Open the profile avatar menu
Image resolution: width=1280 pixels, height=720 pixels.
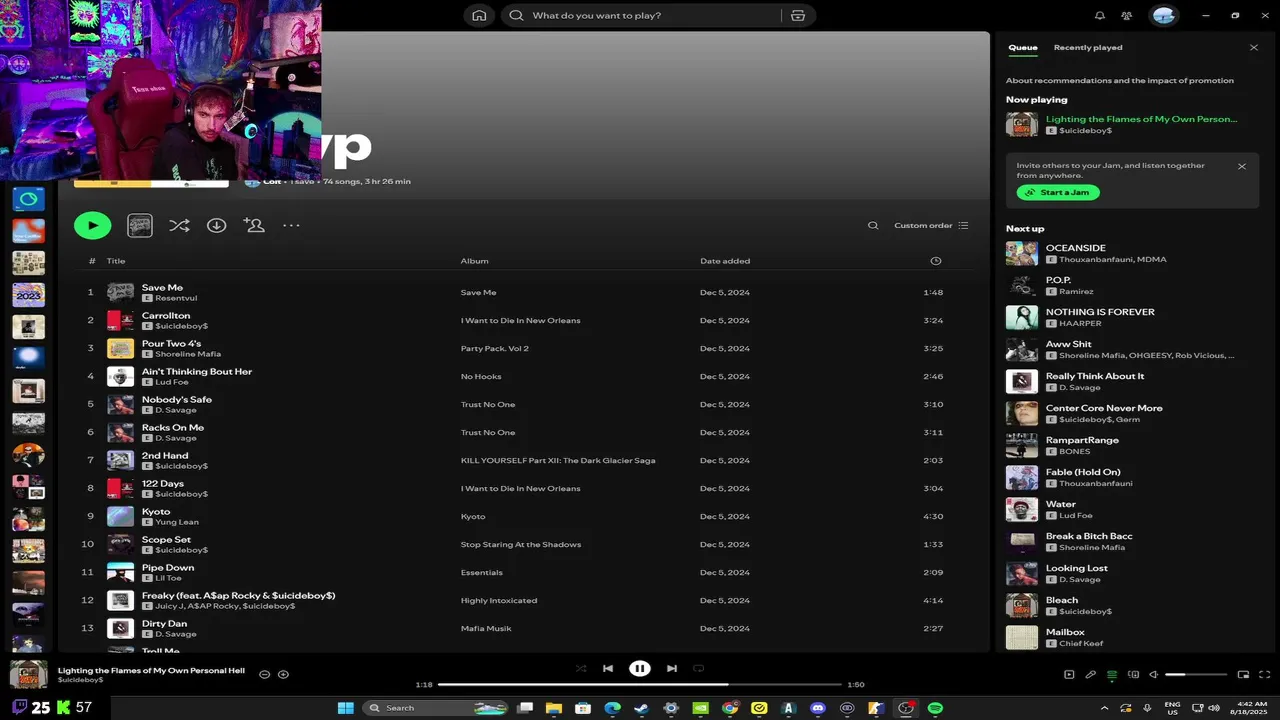coord(1164,15)
